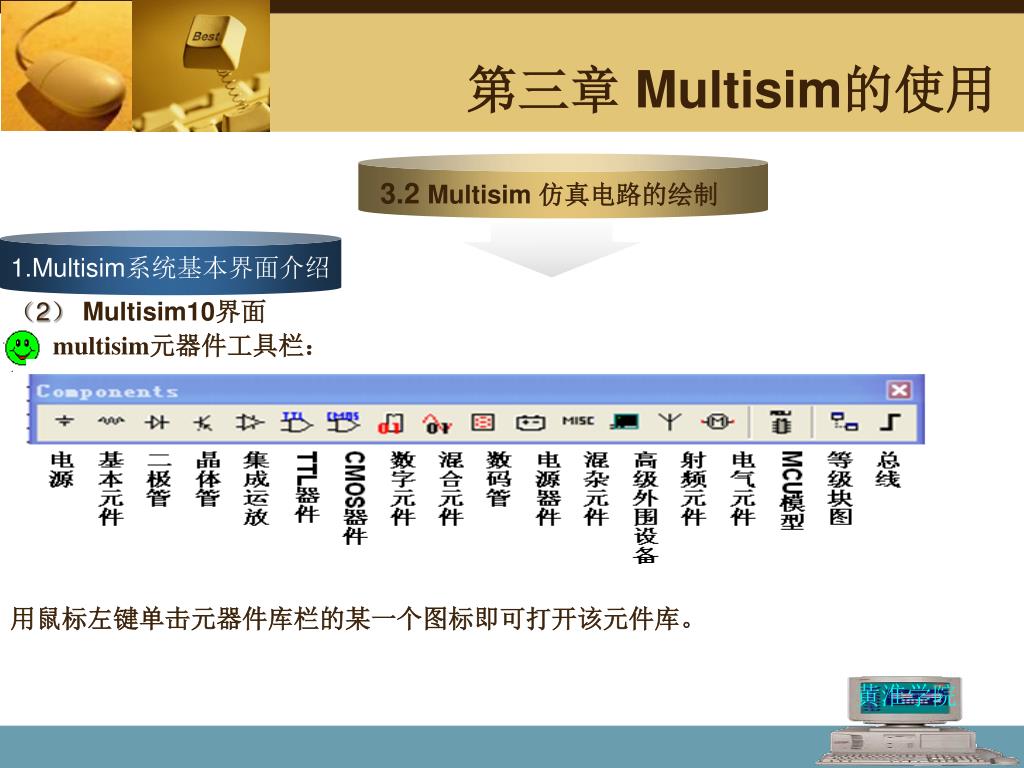Select the Misc Digital components icon
This screenshot has width=1024, height=768.
click(x=391, y=424)
